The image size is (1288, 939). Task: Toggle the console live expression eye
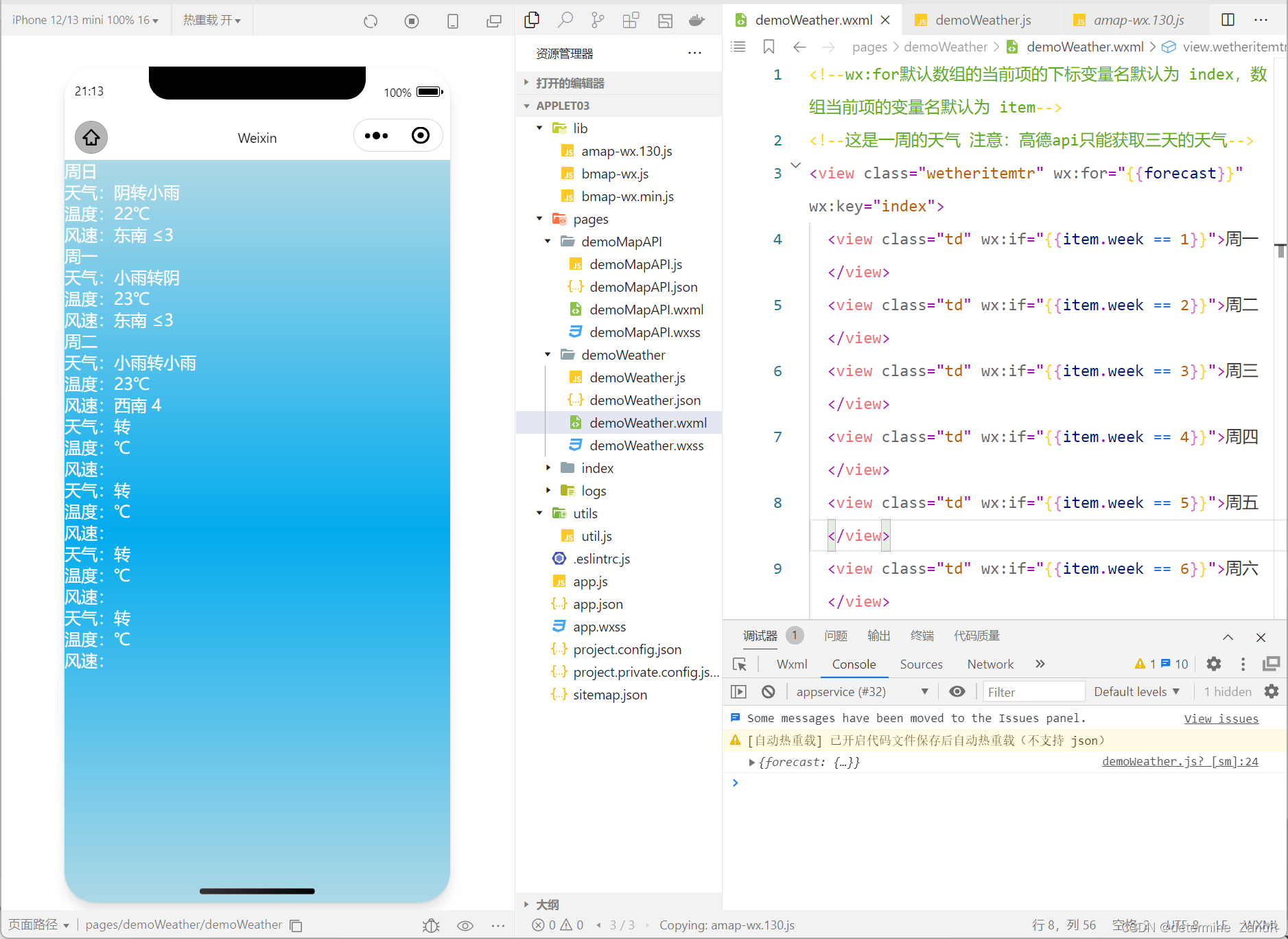pos(957,692)
